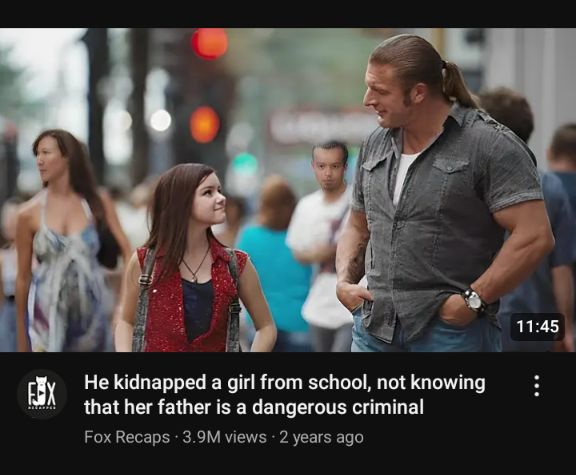Viewport: 576px width, 475px height.
Task: Click the 11:45 duration badge
Action: tap(537, 326)
